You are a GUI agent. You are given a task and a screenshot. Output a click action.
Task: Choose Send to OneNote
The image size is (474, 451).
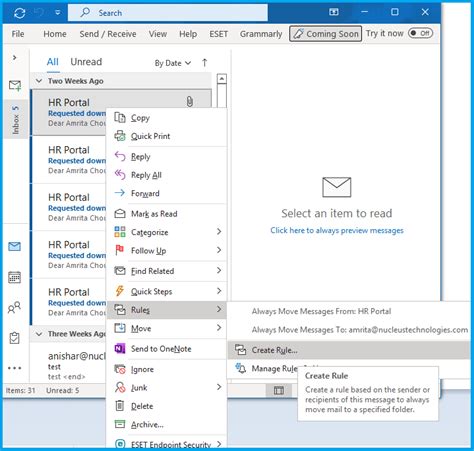coord(166,349)
